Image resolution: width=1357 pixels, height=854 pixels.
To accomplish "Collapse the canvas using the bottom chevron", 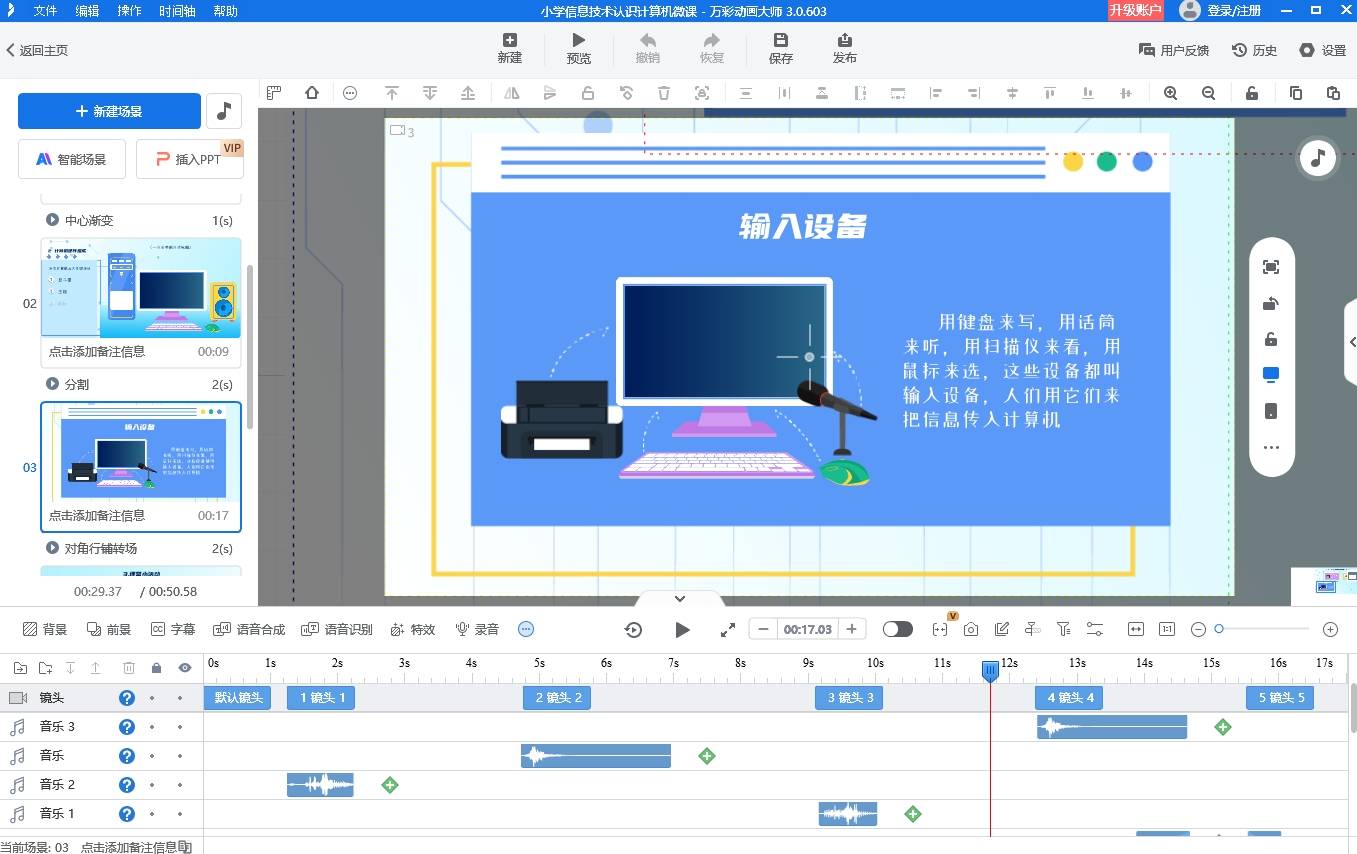I will [x=680, y=598].
